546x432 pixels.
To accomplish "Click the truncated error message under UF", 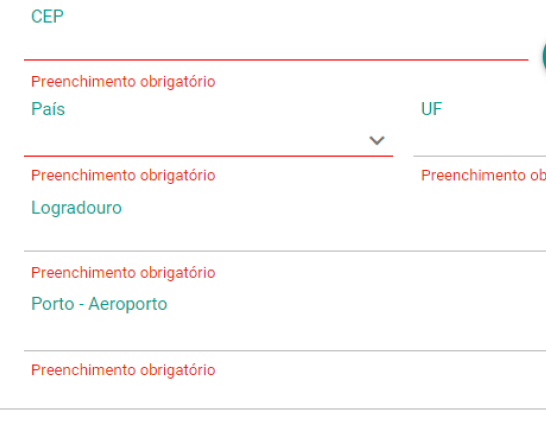I will tap(483, 175).
